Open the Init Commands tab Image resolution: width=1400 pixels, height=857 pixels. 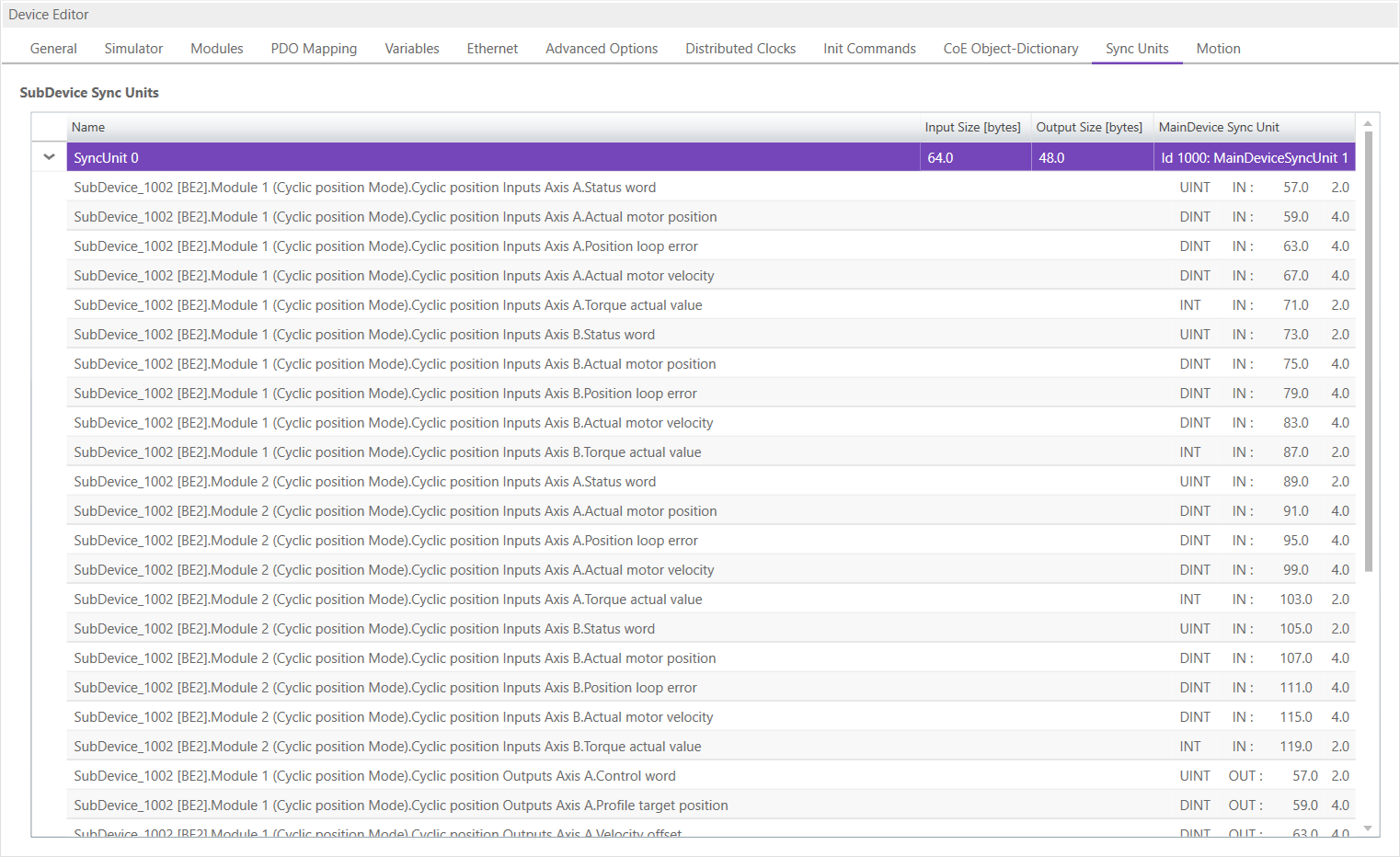(869, 49)
